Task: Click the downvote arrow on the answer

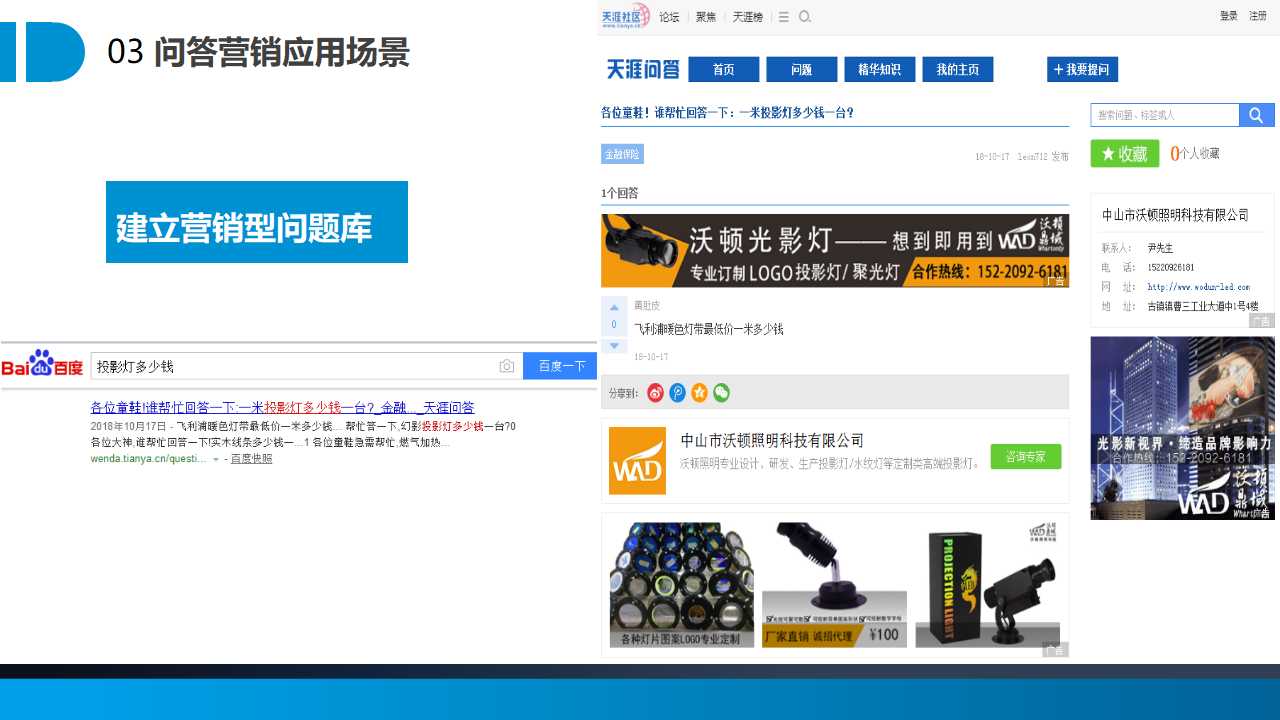Action: [614, 345]
